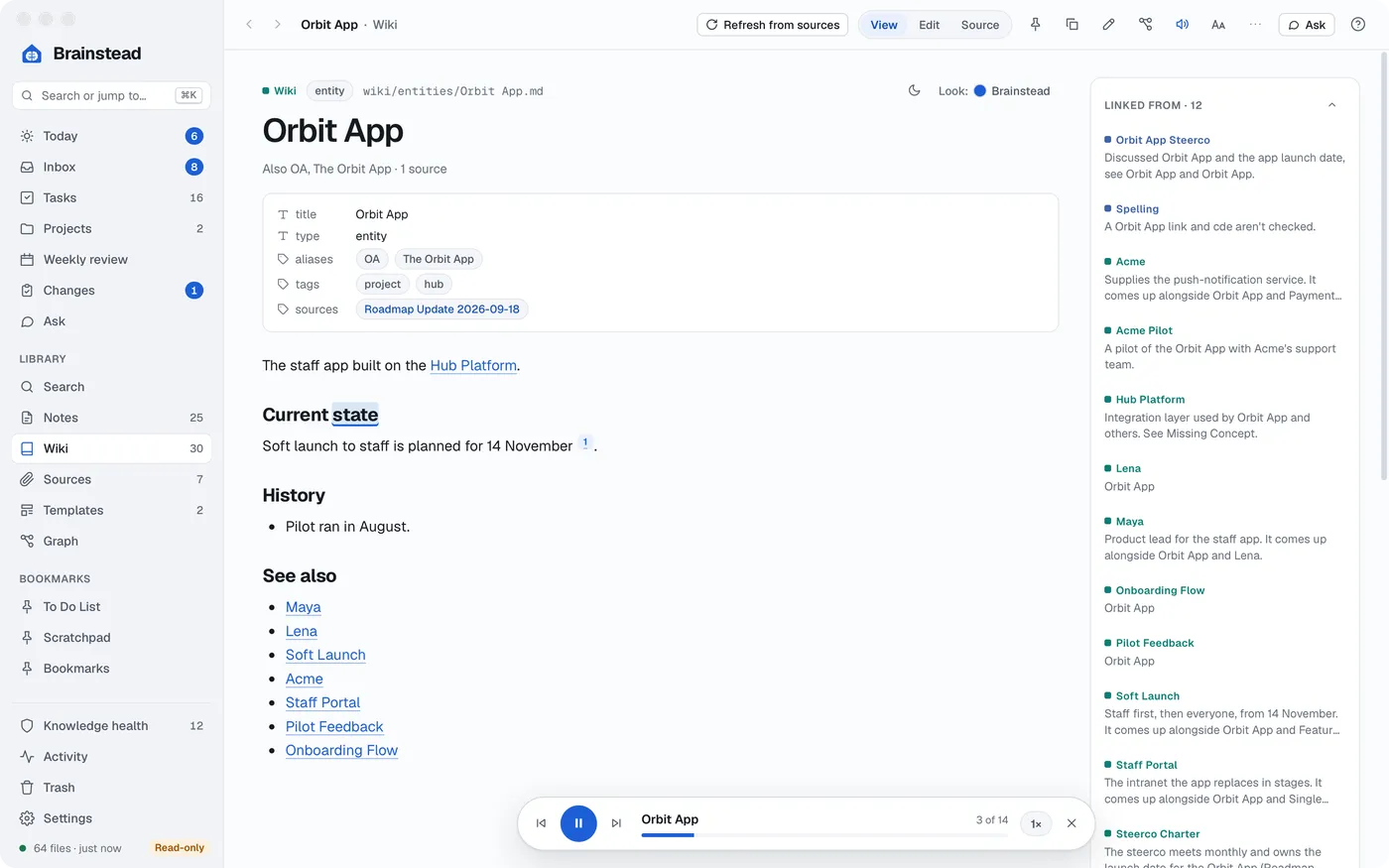Viewport: 1389px width, 868px height.
Task: Click the copy icon in the top toolbar
Action: point(1073,25)
